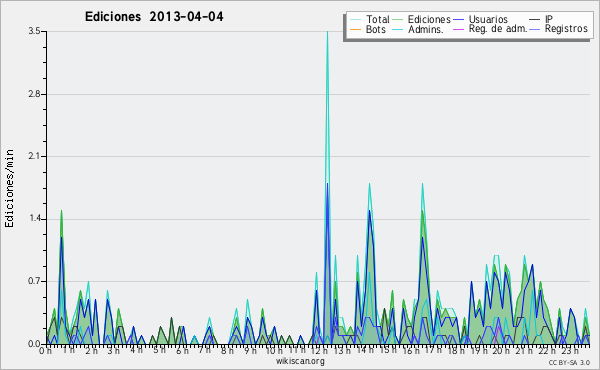Click the 11 h x-axis label
The image size is (600, 370).
pyautogui.click(x=297, y=351)
